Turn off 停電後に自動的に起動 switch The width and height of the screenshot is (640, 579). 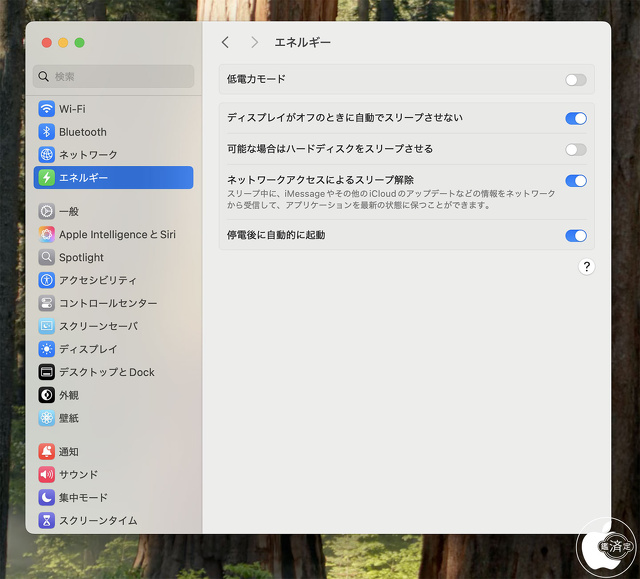[x=575, y=236]
